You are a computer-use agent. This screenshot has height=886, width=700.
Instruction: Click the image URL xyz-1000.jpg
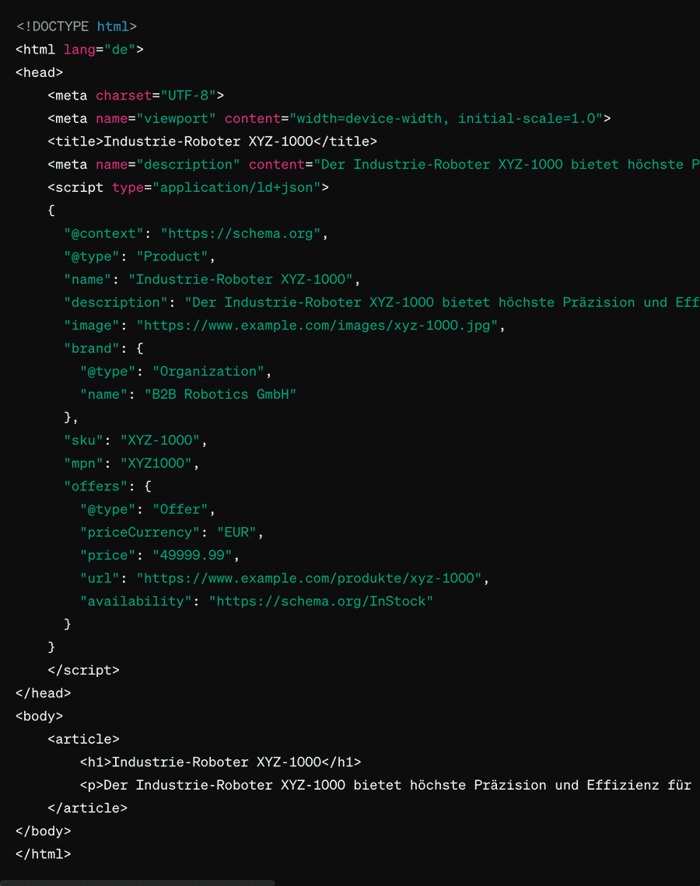[x=316, y=325]
